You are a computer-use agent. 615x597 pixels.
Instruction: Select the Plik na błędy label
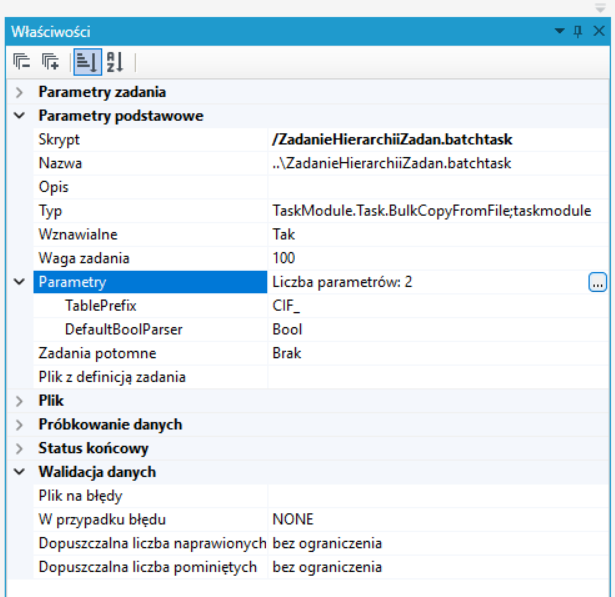(x=80, y=496)
